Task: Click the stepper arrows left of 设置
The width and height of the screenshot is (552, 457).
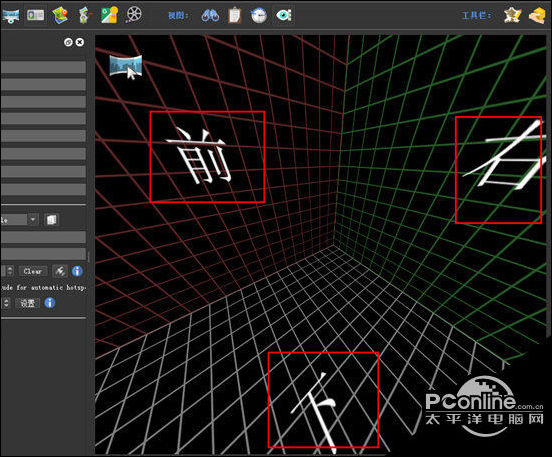Action: pyautogui.click(x=6, y=303)
